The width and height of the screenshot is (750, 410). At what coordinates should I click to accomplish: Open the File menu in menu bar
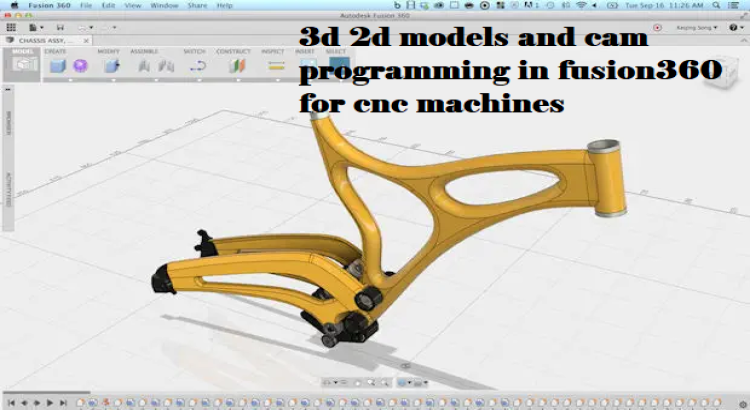pos(86,5)
